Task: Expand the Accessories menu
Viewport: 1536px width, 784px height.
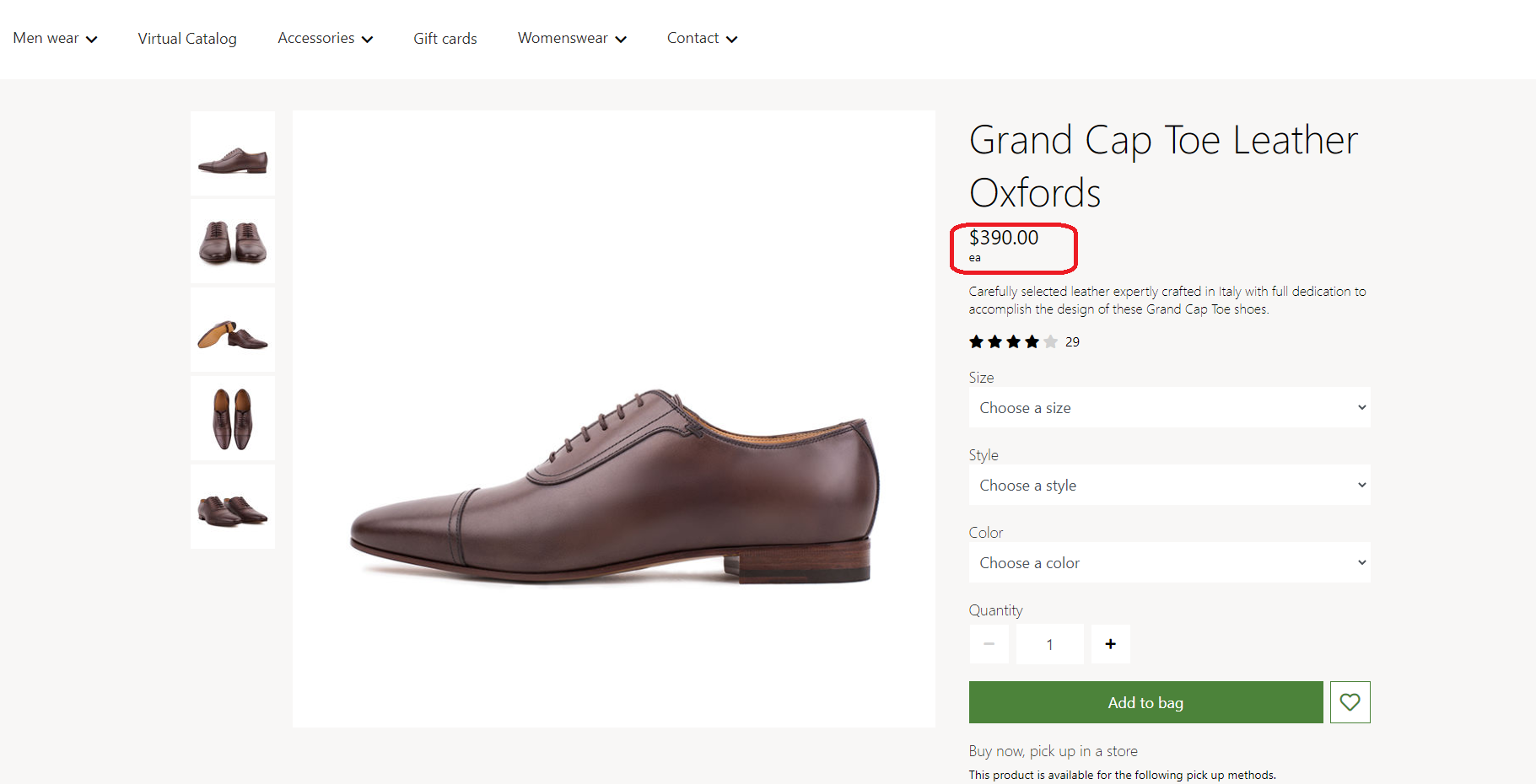Action: pos(325,39)
